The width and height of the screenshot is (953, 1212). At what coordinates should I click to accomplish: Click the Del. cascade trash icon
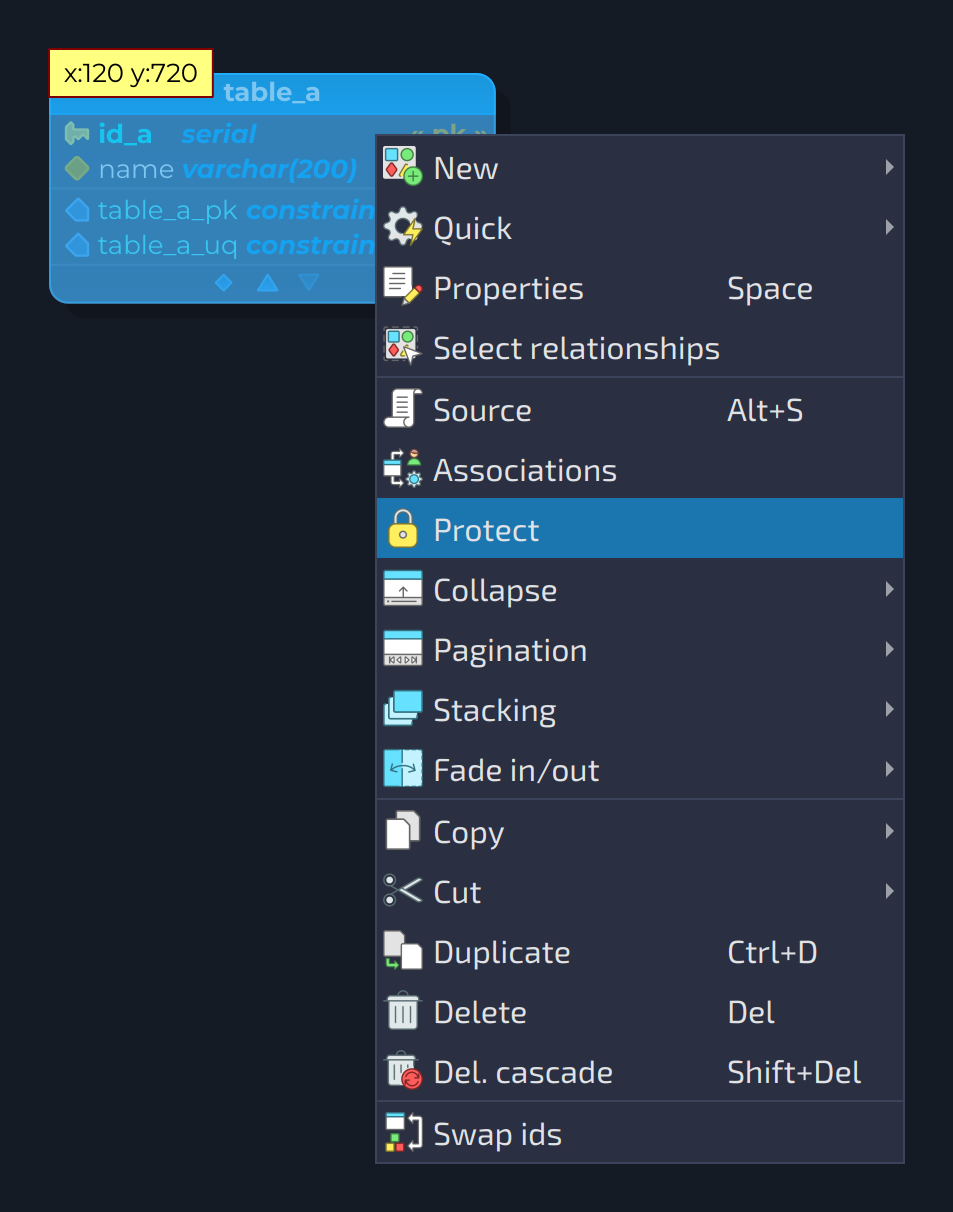click(403, 1071)
